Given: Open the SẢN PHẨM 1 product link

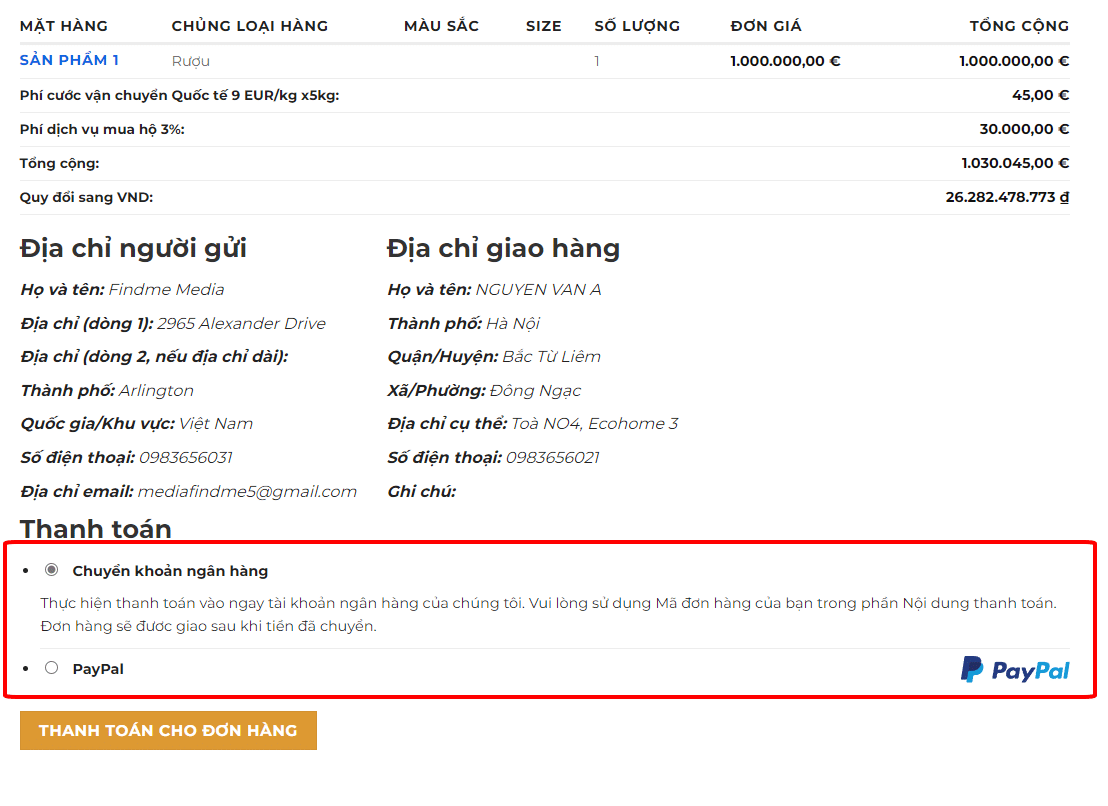Looking at the screenshot, I should 69,60.
